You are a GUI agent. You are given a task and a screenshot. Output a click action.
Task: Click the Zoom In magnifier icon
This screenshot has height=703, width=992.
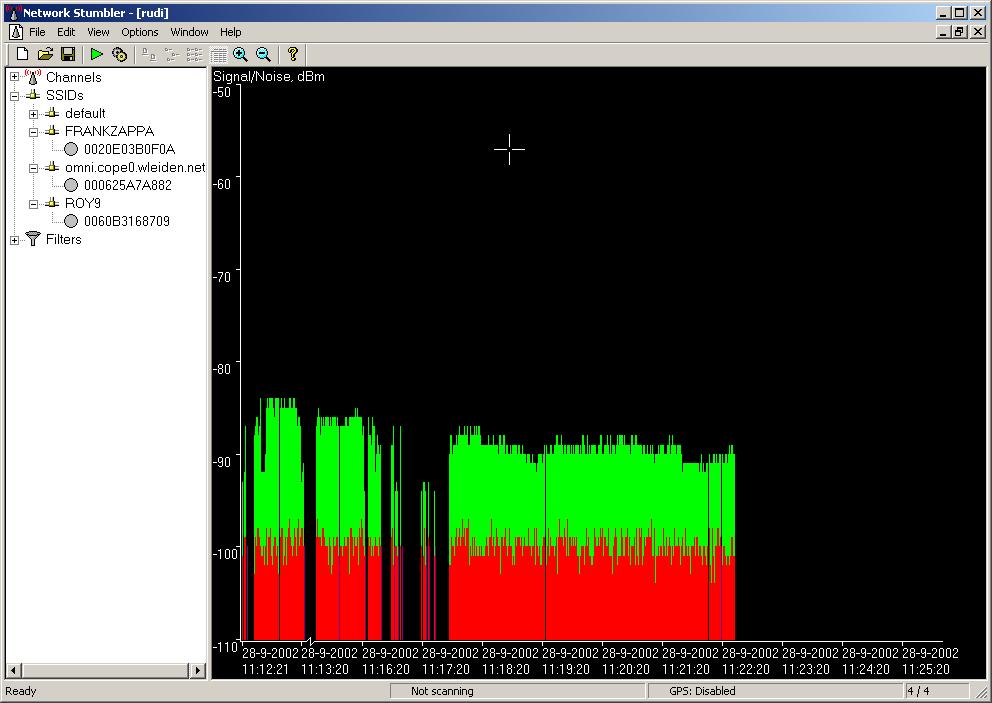coord(240,54)
